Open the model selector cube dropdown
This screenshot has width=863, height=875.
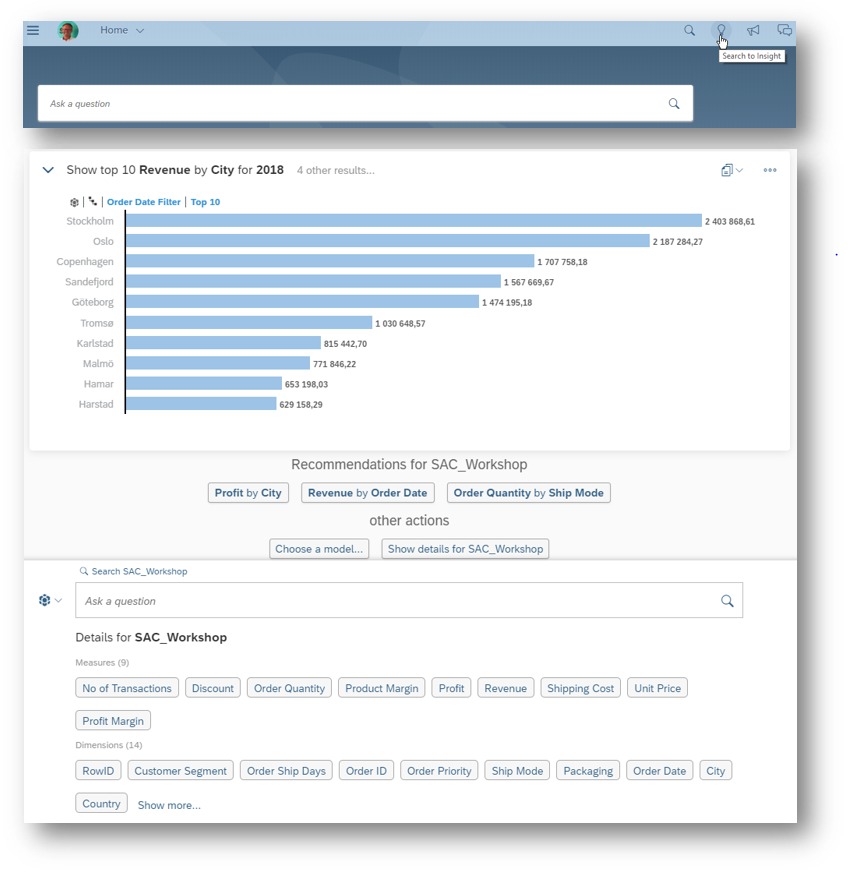(x=50, y=601)
